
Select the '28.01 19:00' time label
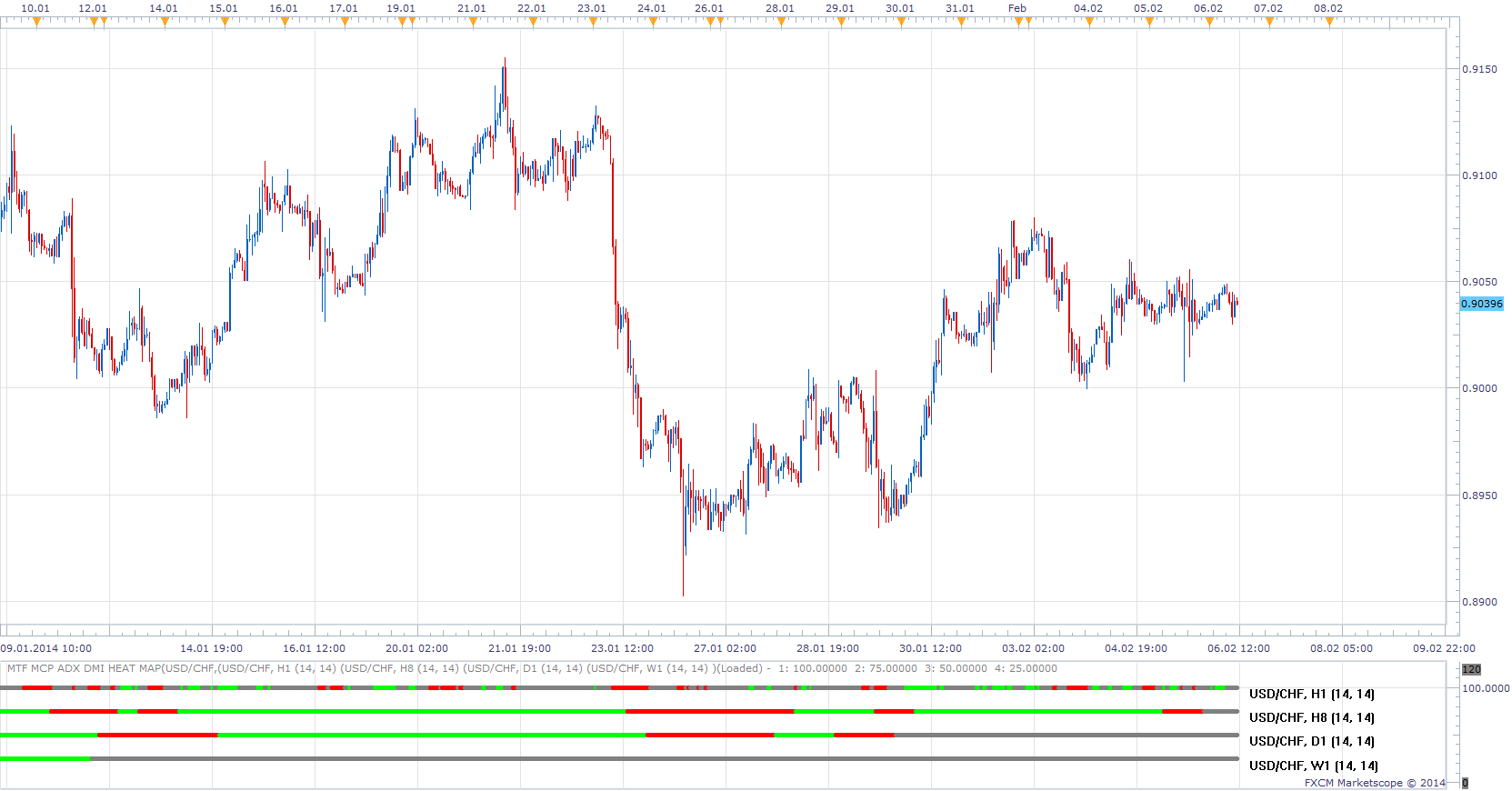click(827, 648)
